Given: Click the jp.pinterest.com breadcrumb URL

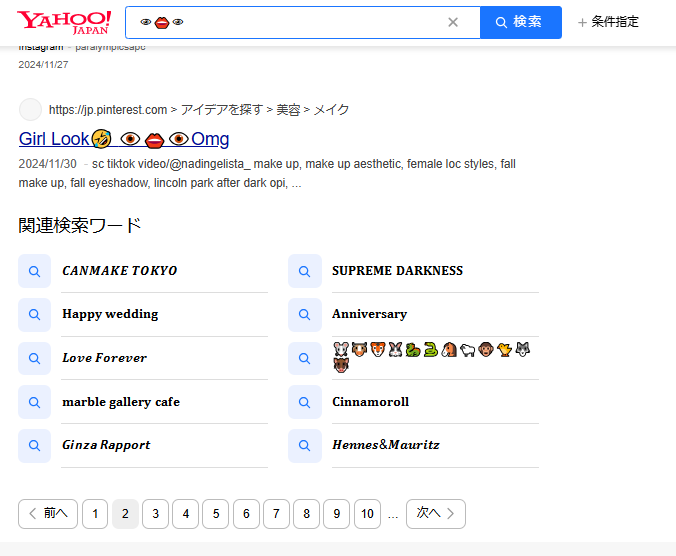Looking at the screenshot, I should point(108,110).
